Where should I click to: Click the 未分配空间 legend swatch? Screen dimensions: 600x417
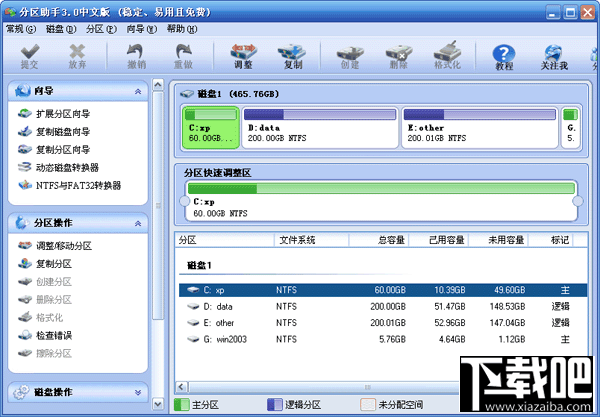click(x=368, y=404)
